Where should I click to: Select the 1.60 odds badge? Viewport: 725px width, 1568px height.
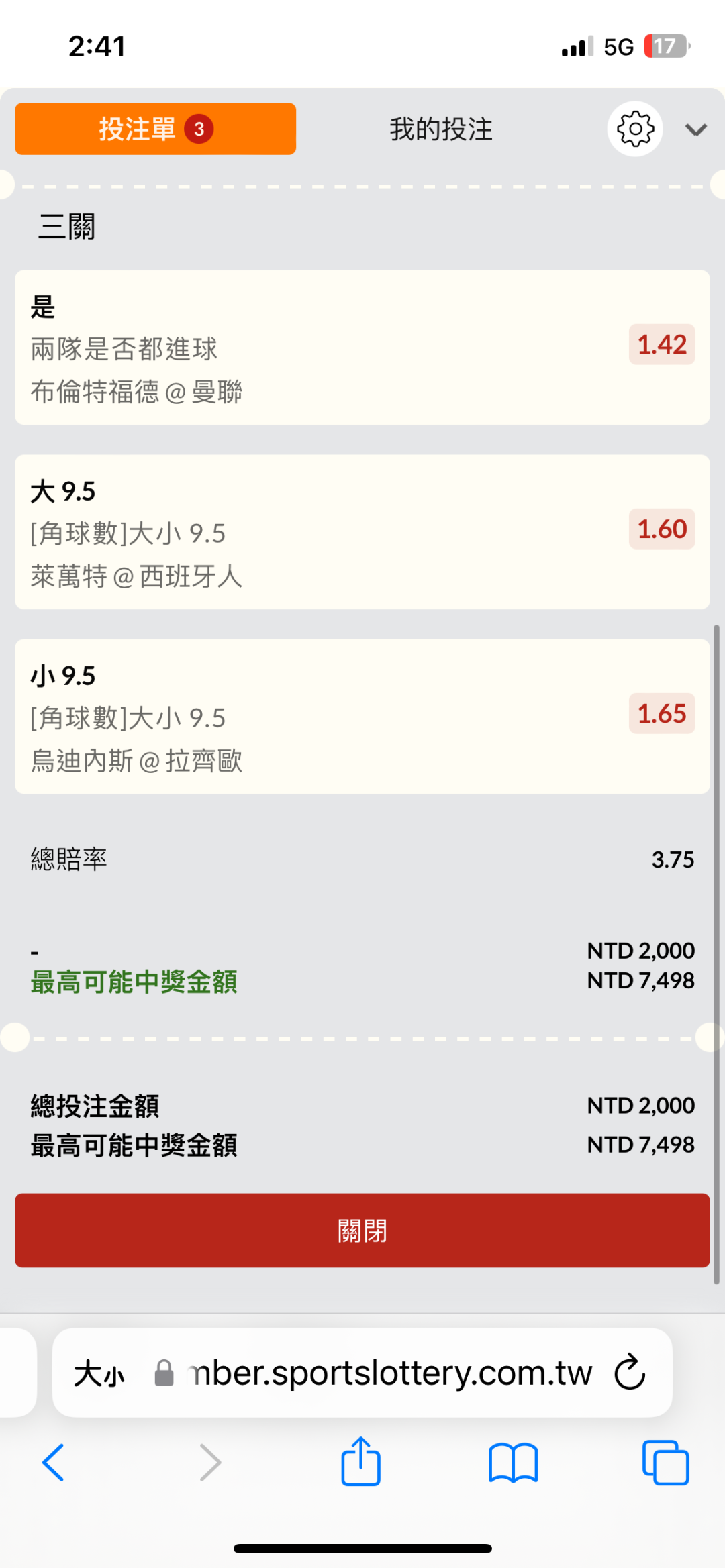pyautogui.click(x=661, y=529)
